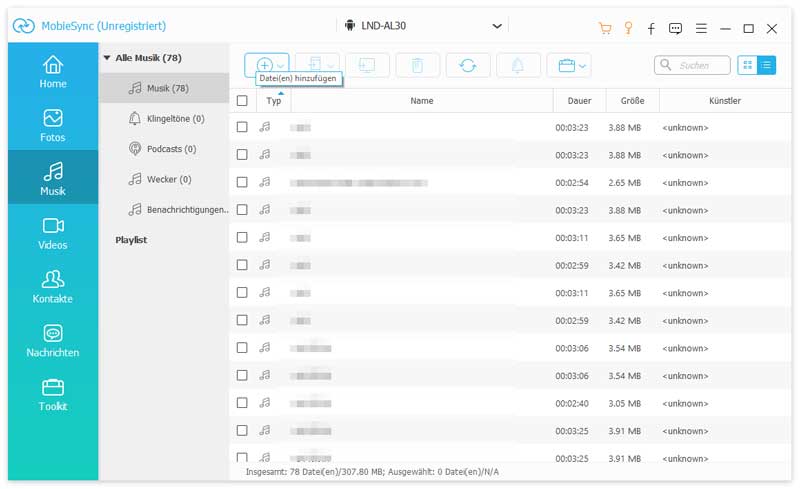Open the Videos section
This screenshot has width=800, height=489.
coord(53,233)
